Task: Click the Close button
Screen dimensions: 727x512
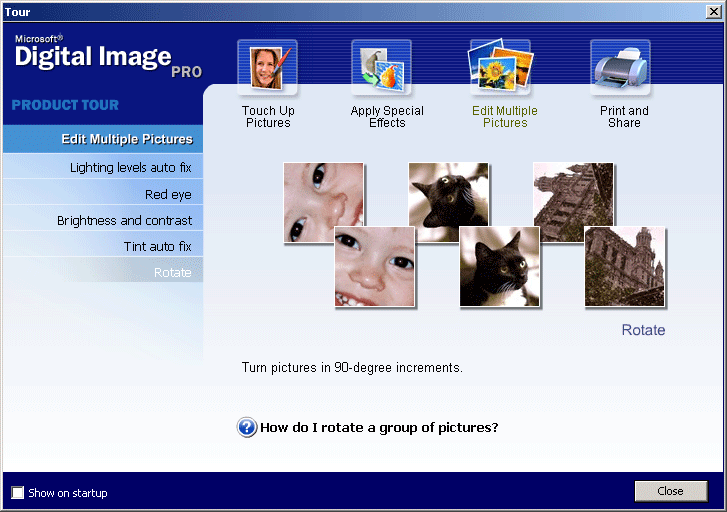Action: click(x=671, y=491)
